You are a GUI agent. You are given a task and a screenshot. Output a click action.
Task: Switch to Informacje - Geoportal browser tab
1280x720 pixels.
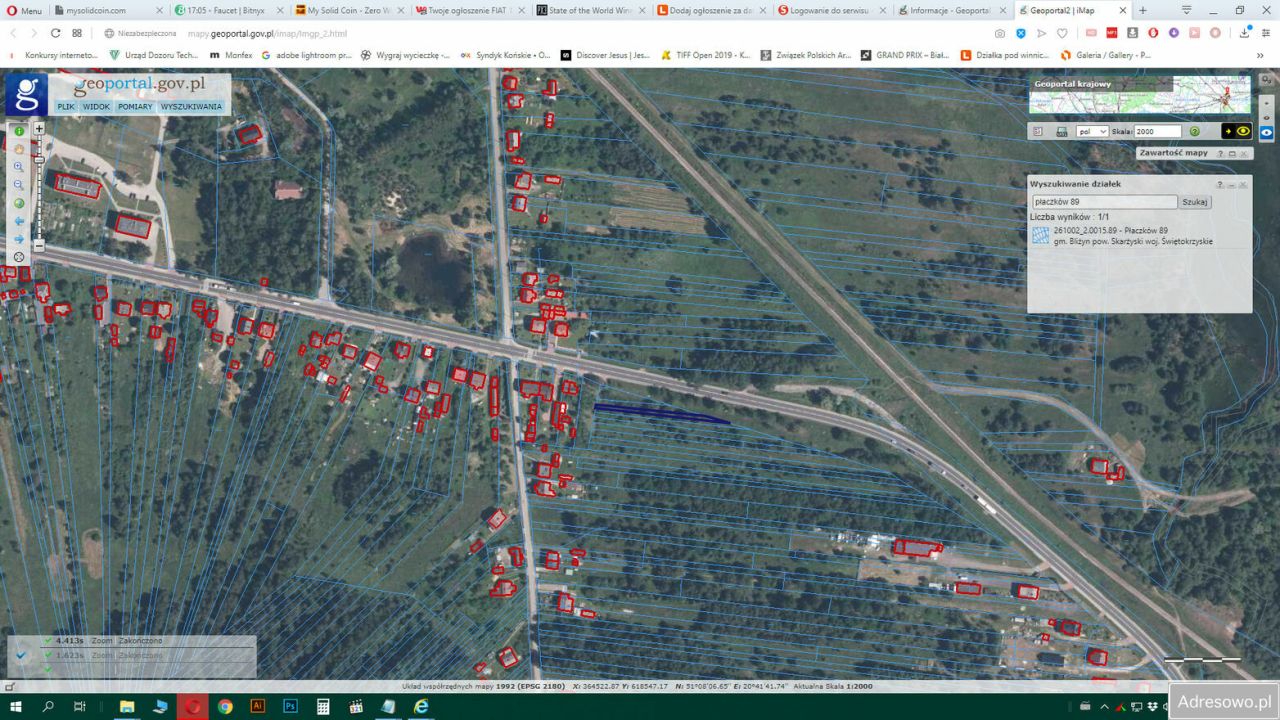(950, 10)
